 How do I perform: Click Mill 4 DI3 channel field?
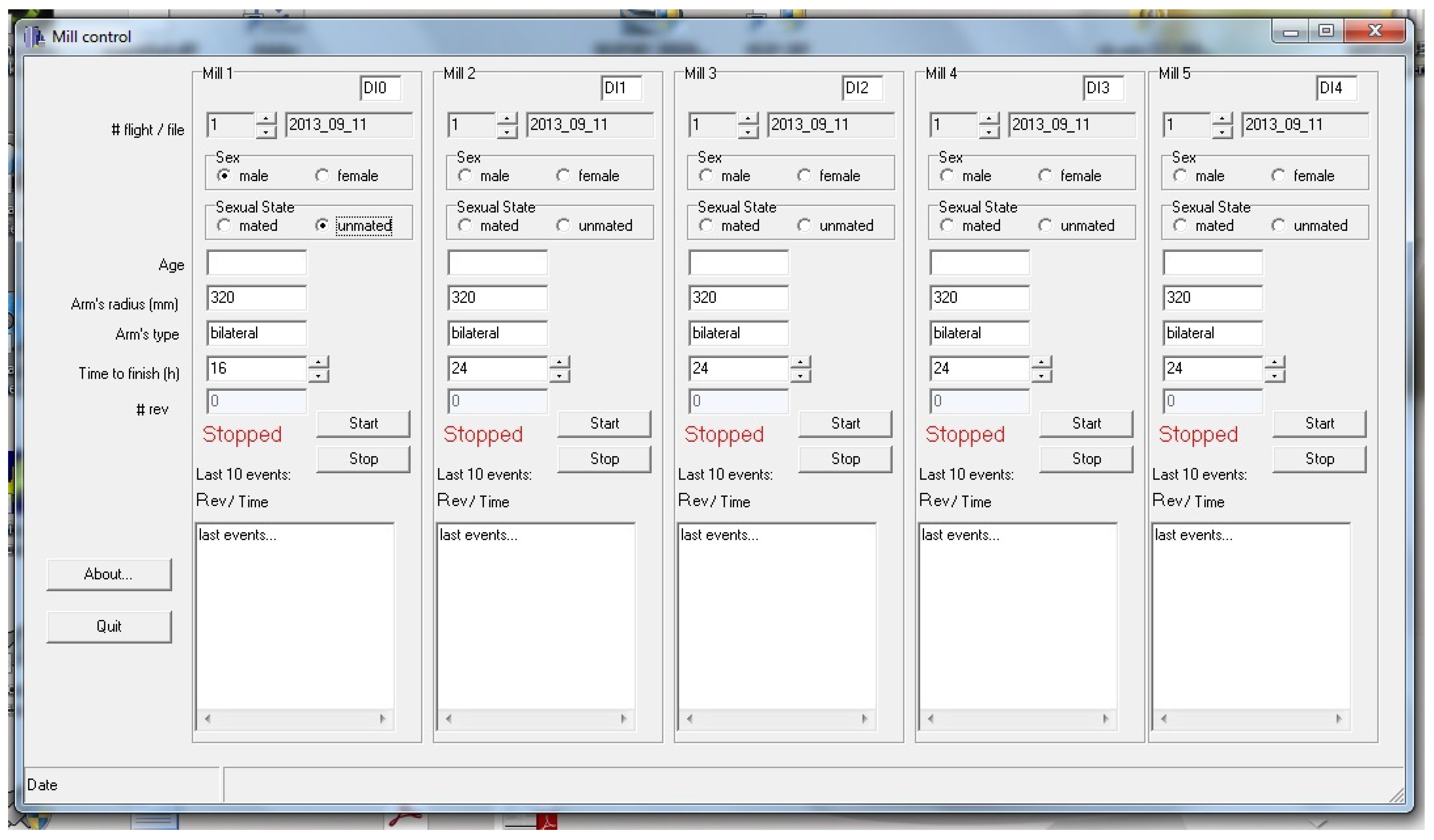[1103, 88]
